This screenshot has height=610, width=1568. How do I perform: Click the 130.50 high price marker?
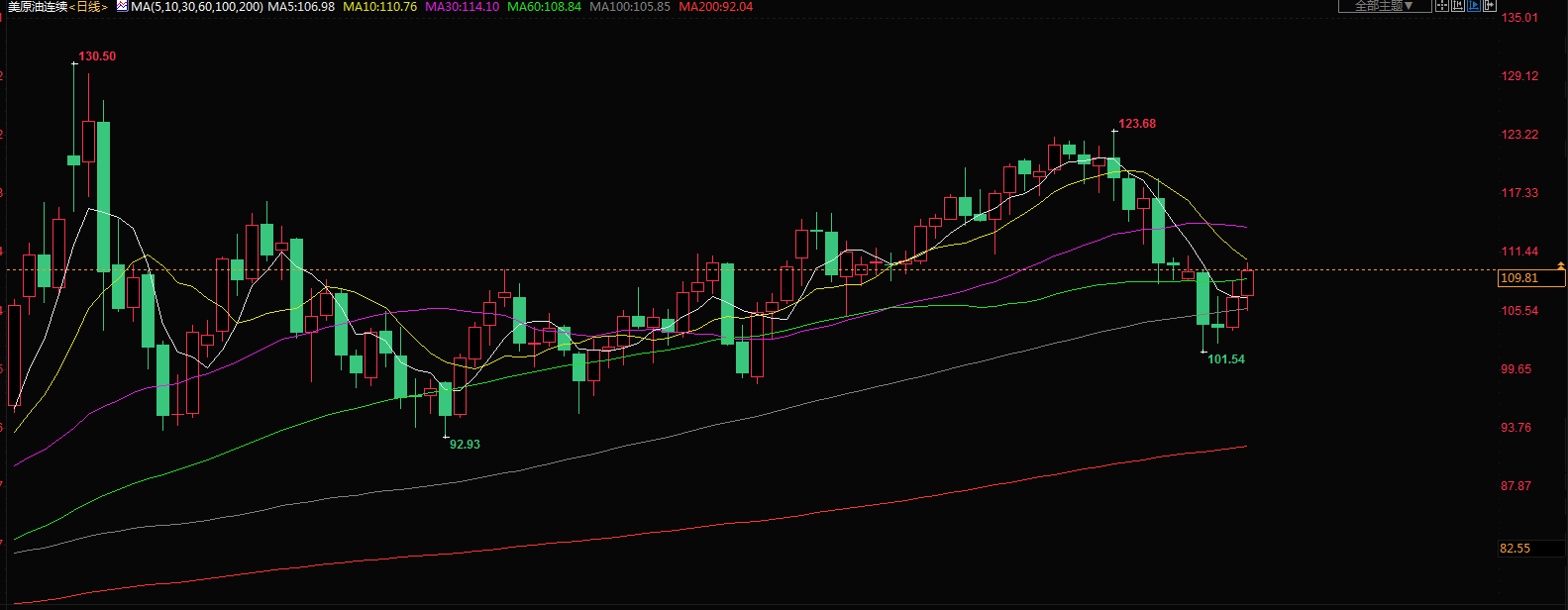(x=97, y=56)
